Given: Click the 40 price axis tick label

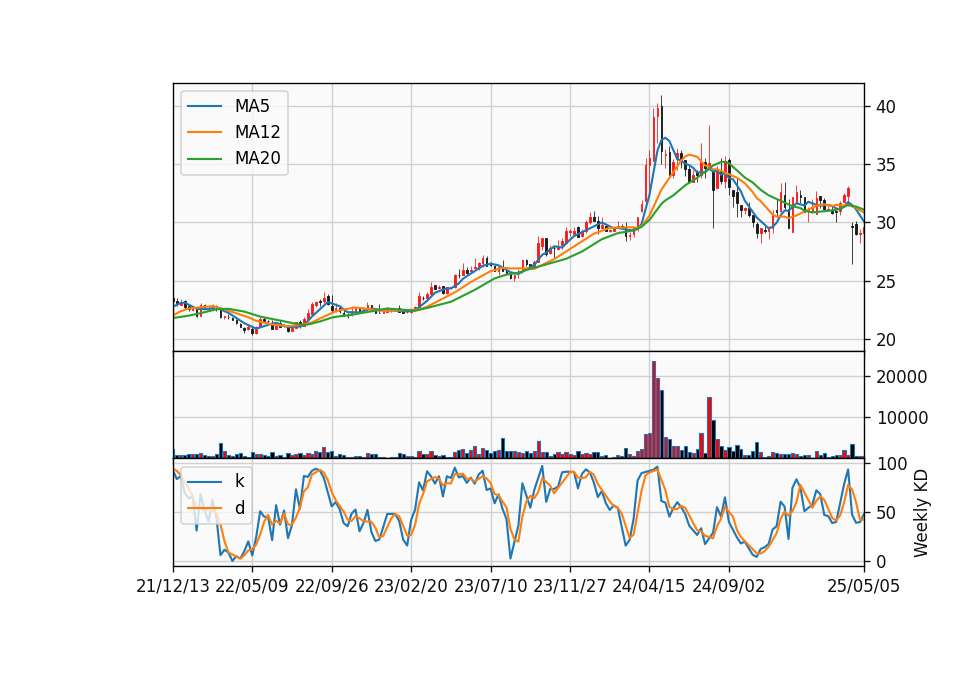Looking at the screenshot, I should pos(886,107).
